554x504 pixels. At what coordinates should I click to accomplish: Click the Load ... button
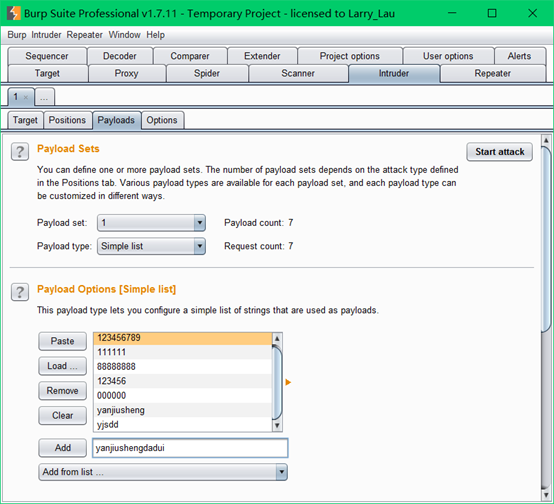coord(63,366)
